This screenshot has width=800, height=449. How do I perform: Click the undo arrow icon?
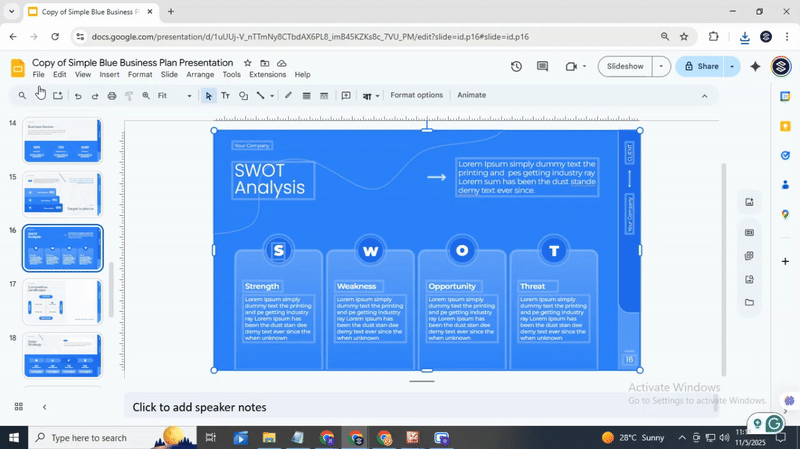(x=78, y=96)
